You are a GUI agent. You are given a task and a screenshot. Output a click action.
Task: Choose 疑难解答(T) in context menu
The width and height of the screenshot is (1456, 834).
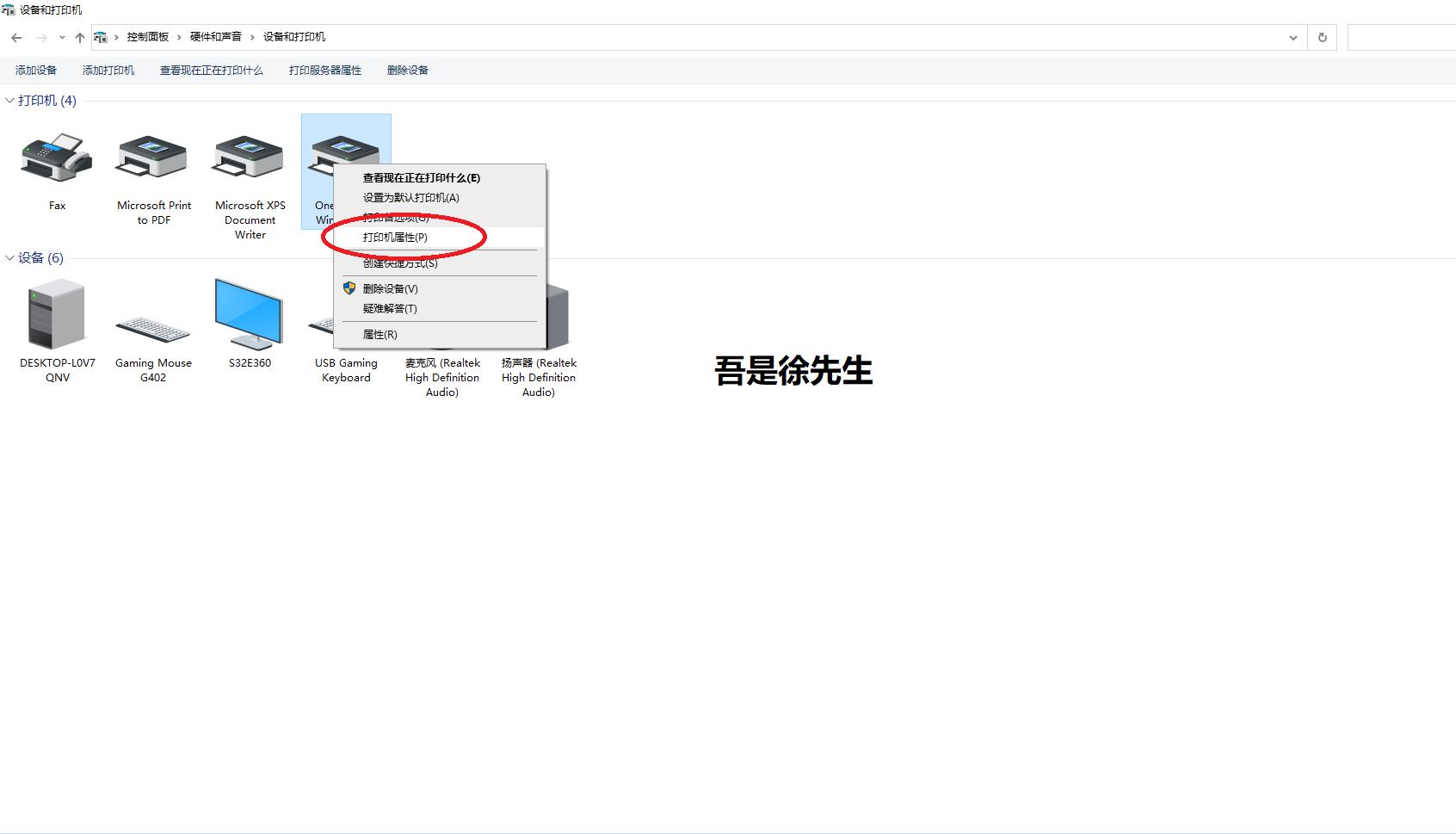click(x=439, y=309)
